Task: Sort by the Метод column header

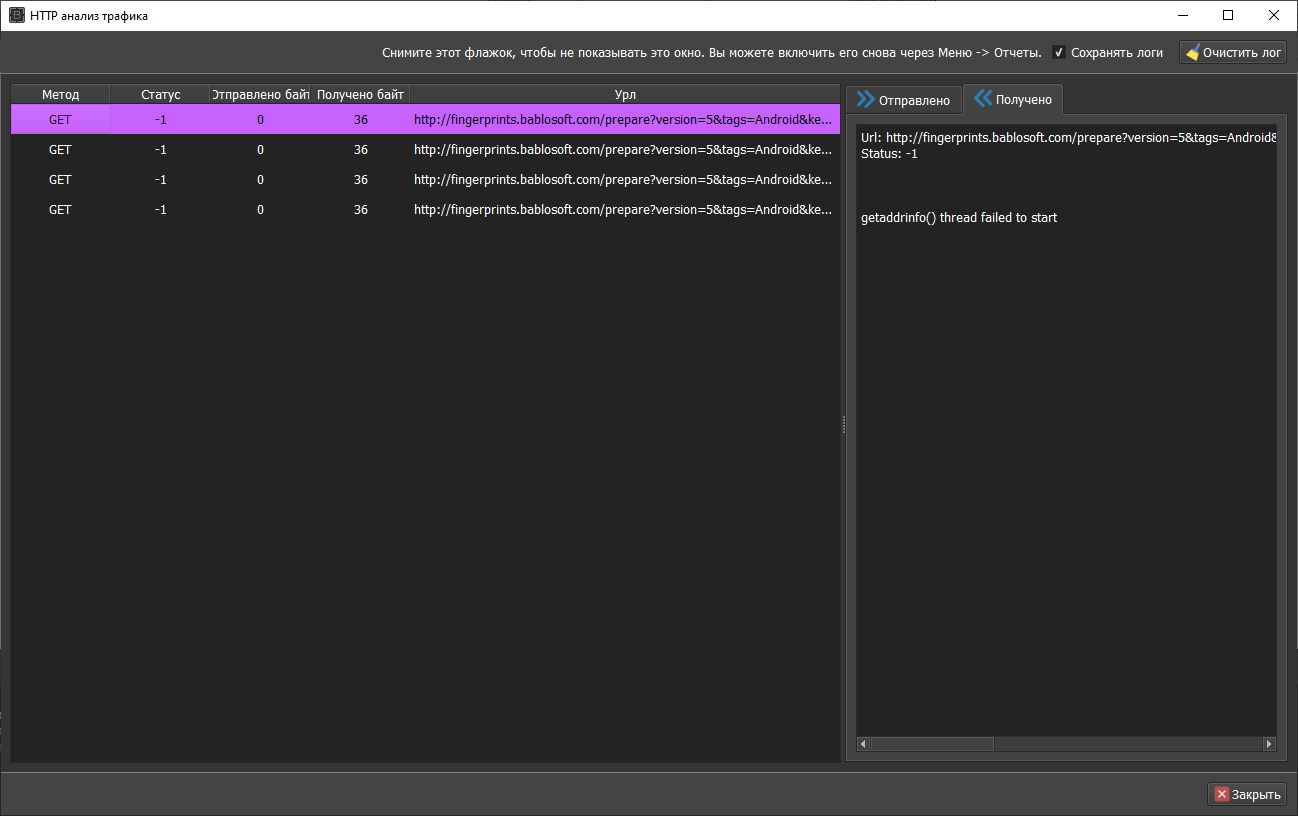Action: point(60,95)
